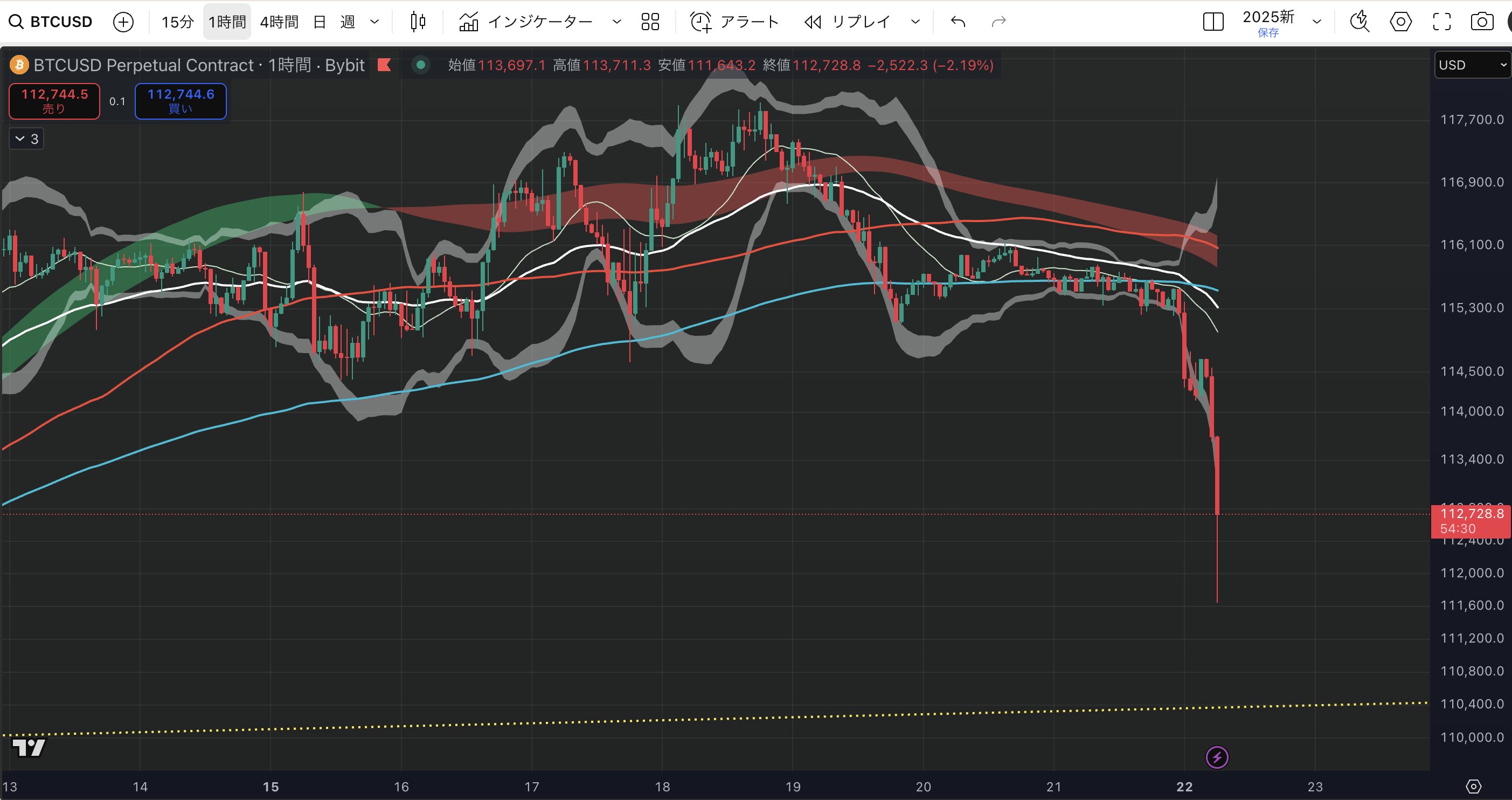Image resolution: width=1512 pixels, height=800 pixels.
Task: Open the BTCUSD symbol search
Action: pos(52,22)
